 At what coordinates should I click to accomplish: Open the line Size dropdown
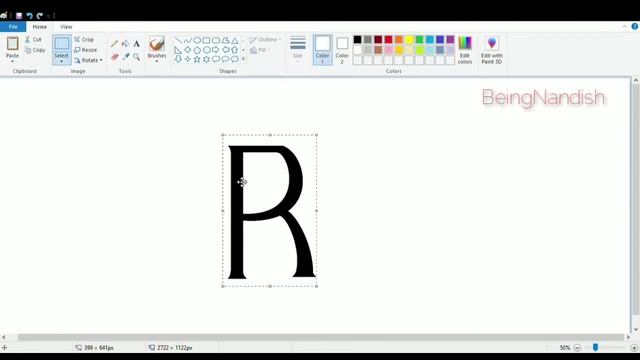click(298, 48)
